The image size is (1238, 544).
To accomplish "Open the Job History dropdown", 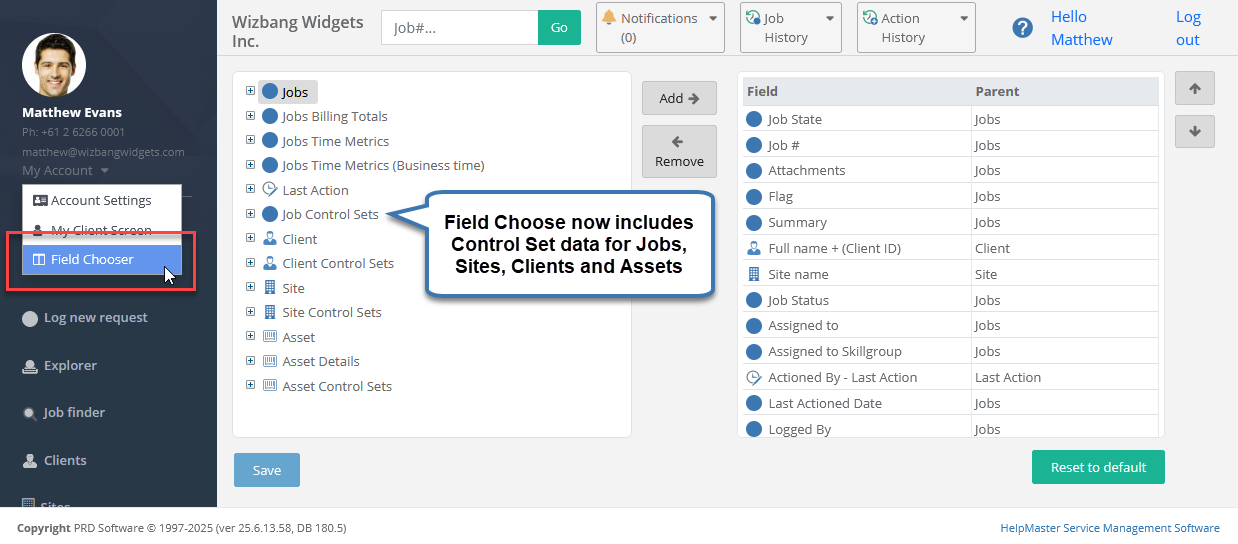I will [x=790, y=27].
